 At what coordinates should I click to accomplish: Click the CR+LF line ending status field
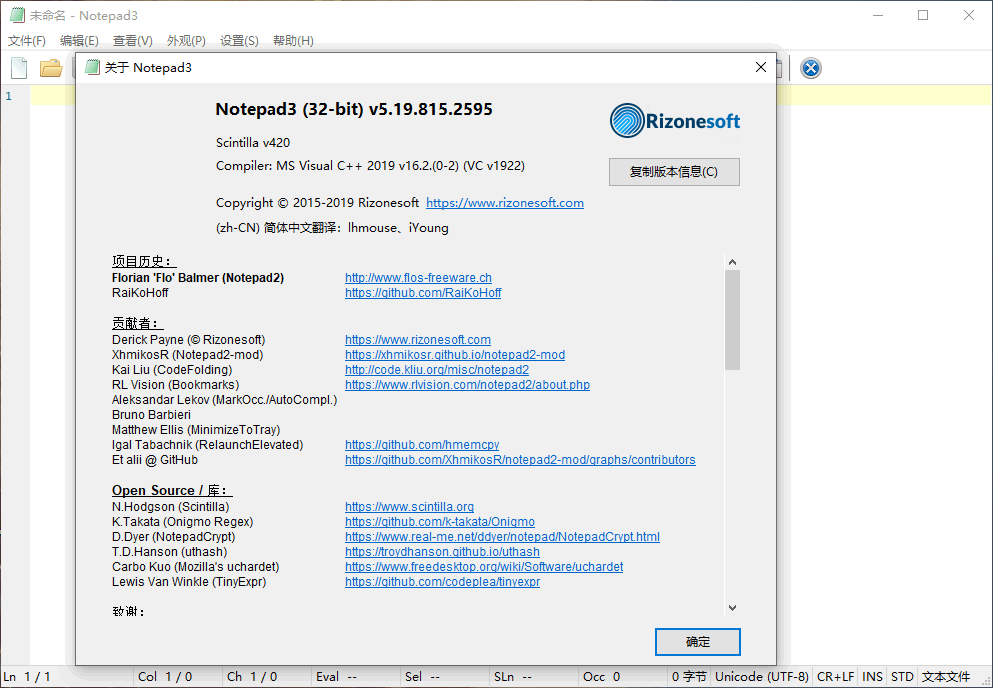coord(835,677)
